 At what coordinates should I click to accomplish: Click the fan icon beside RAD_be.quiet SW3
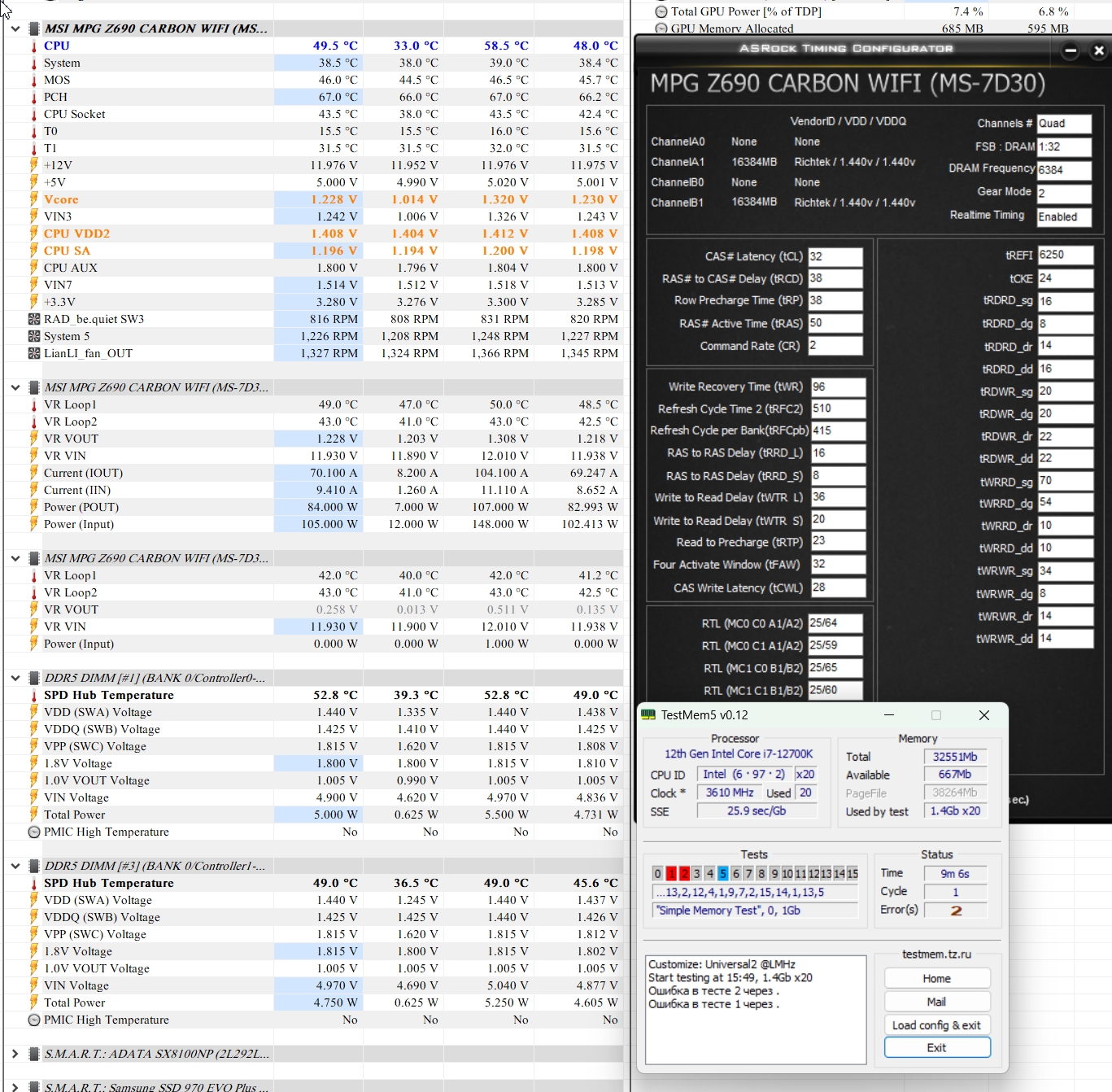[x=34, y=319]
